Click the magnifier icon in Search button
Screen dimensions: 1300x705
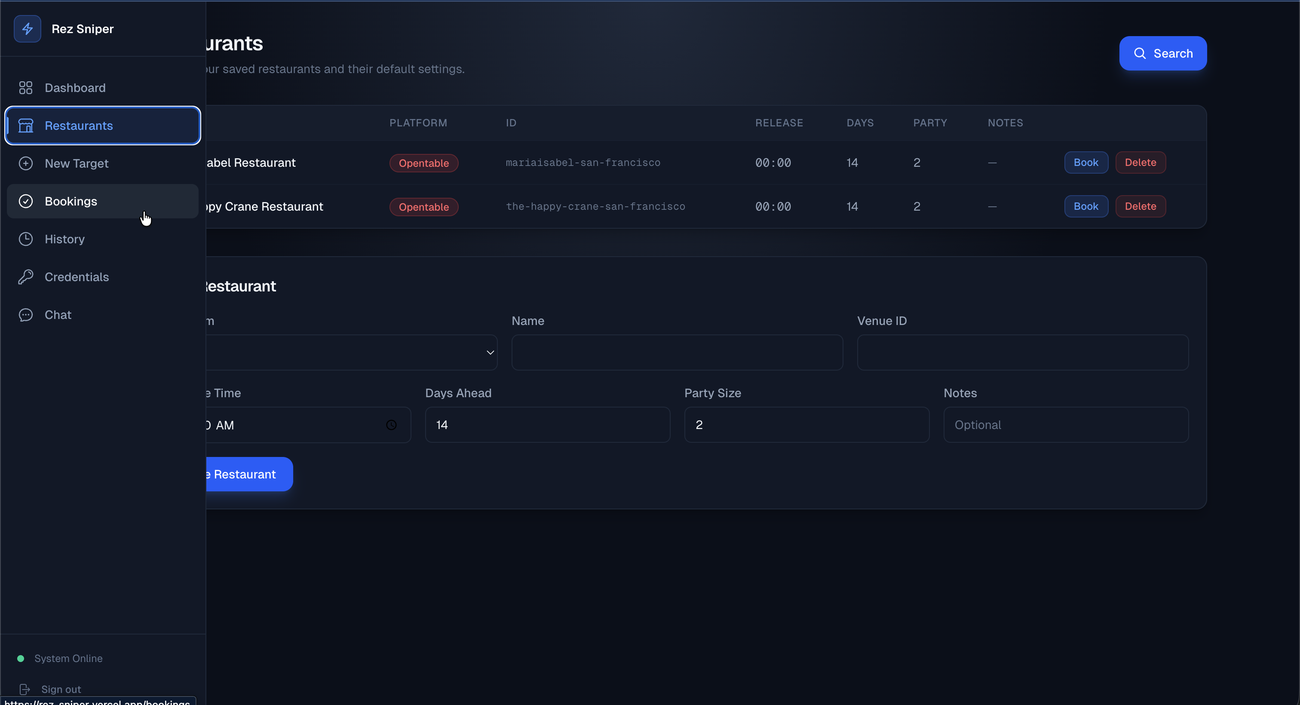click(x=1140, y=54)
